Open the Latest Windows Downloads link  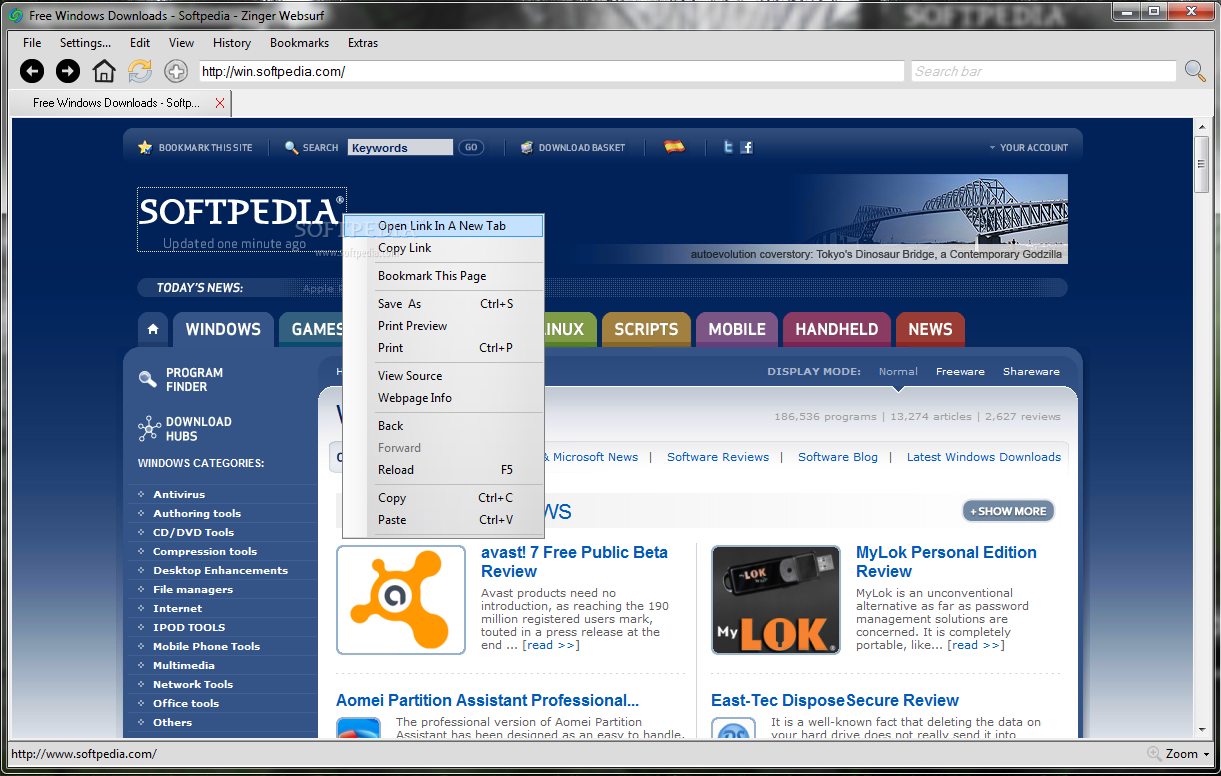click(x=984, y=457)
